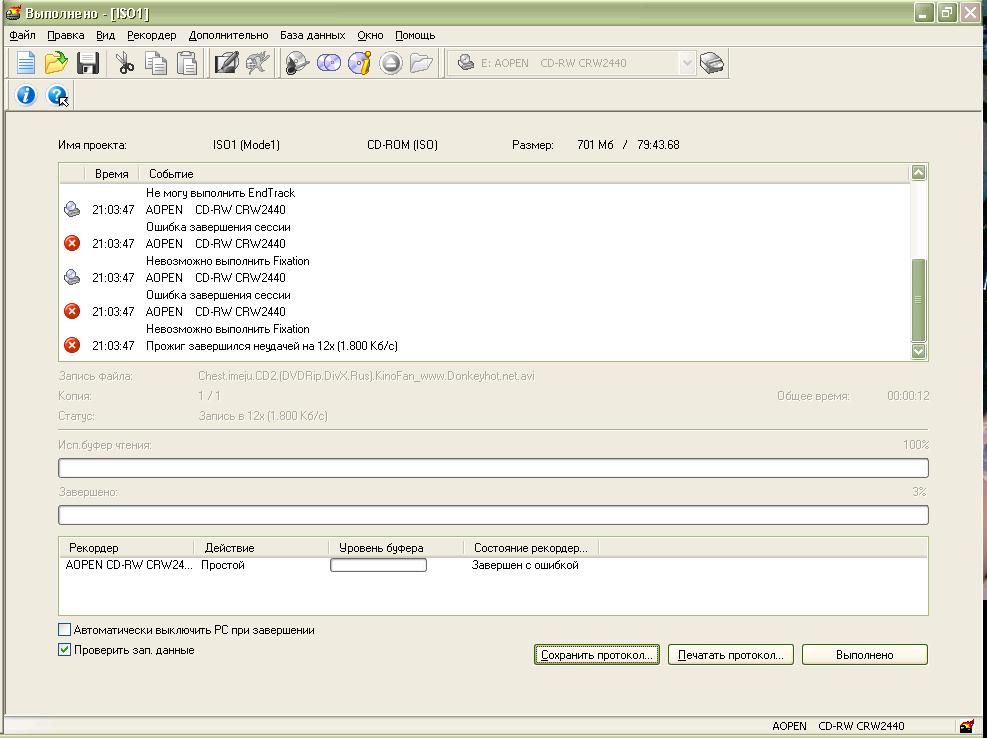This screenshot has height=738, width=987.
Task: Select the 'Не могу выполнить EndTrack' log line
Action: pyautogui.click(x=220, y=193)
